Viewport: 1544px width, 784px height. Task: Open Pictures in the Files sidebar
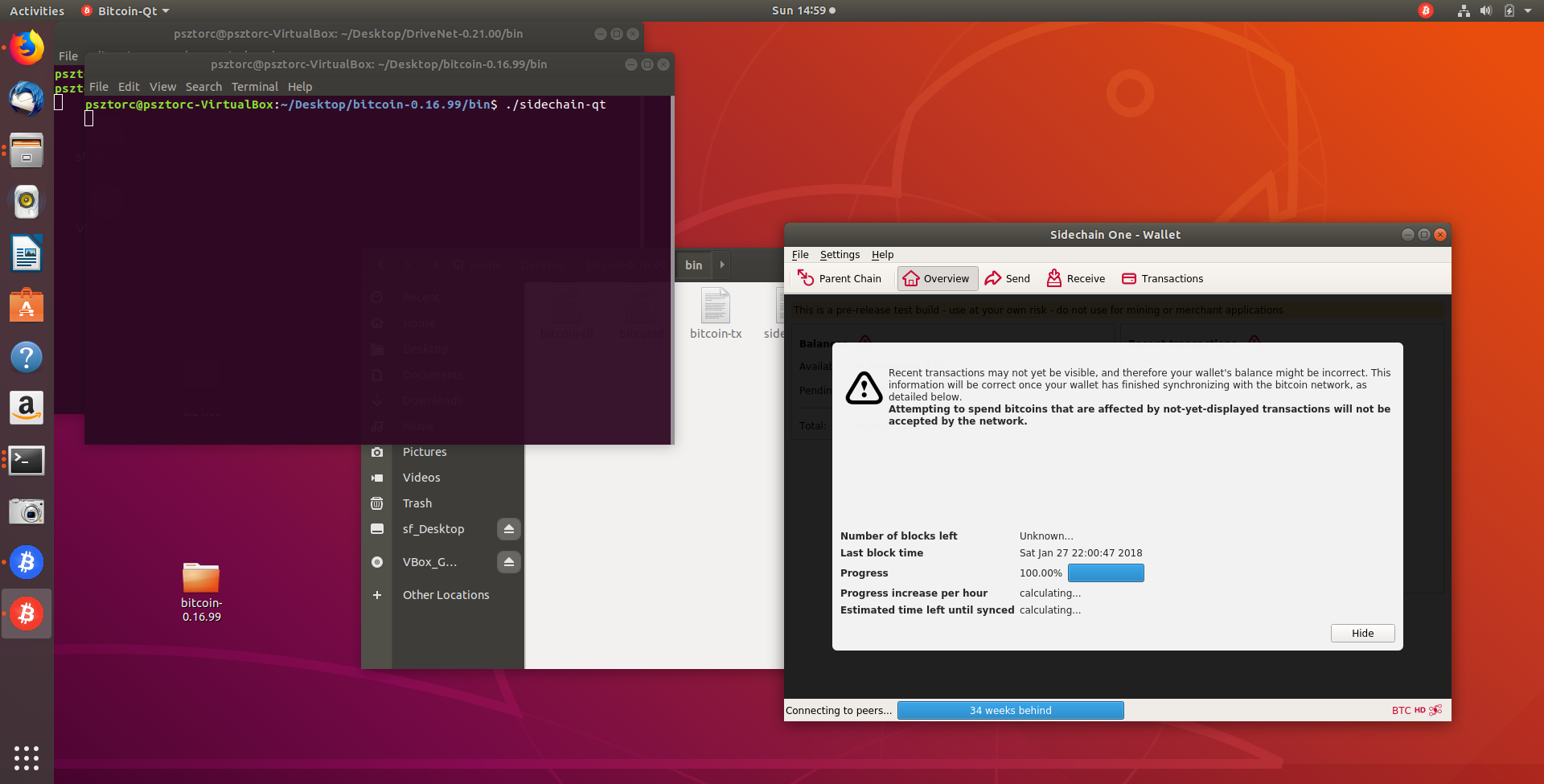pyautogui.click(x=425, y=452)
